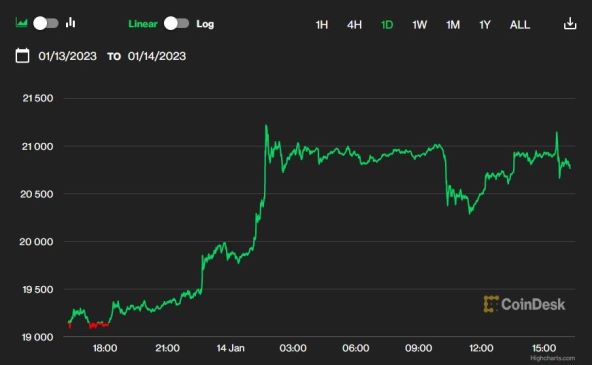
Task: Click the 09:00 x-axis label
Action: [418, 348]
